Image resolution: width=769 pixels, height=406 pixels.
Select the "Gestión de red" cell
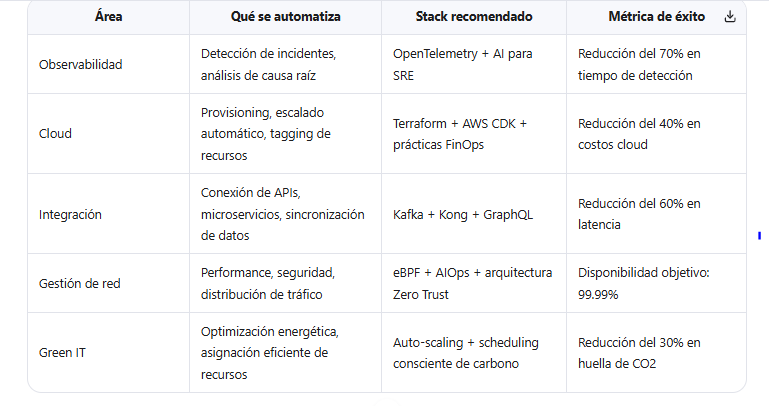click(80, 283)
